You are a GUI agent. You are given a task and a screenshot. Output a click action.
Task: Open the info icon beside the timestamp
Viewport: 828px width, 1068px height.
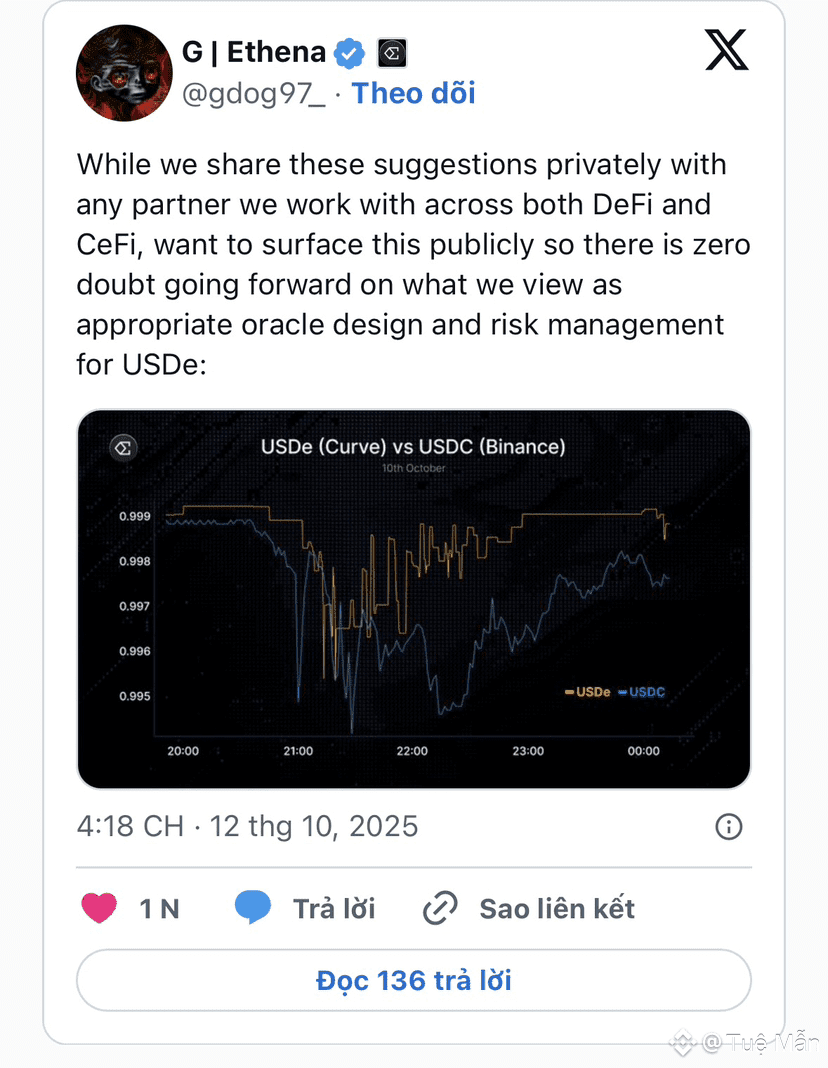tap(729, 826)
